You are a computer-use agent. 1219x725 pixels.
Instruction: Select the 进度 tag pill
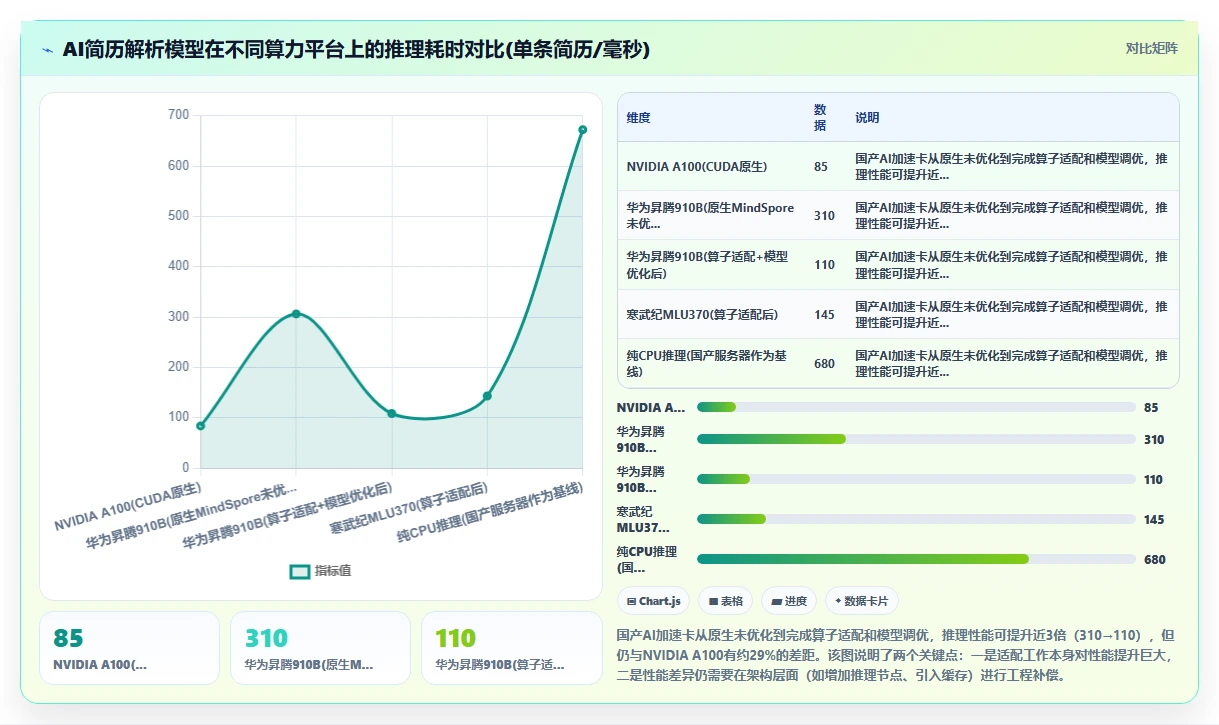click(x=789, y=601)
